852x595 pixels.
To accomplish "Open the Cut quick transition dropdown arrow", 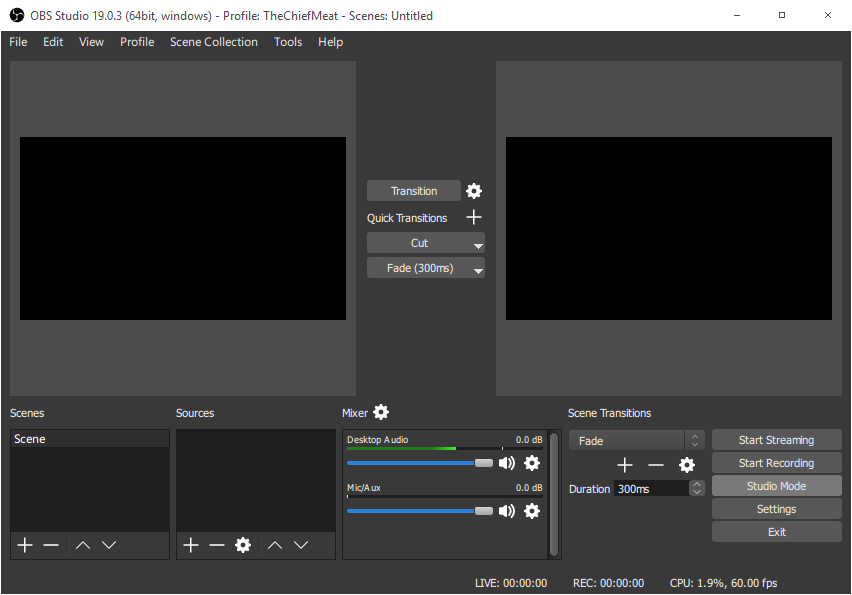I will point(478,246).
